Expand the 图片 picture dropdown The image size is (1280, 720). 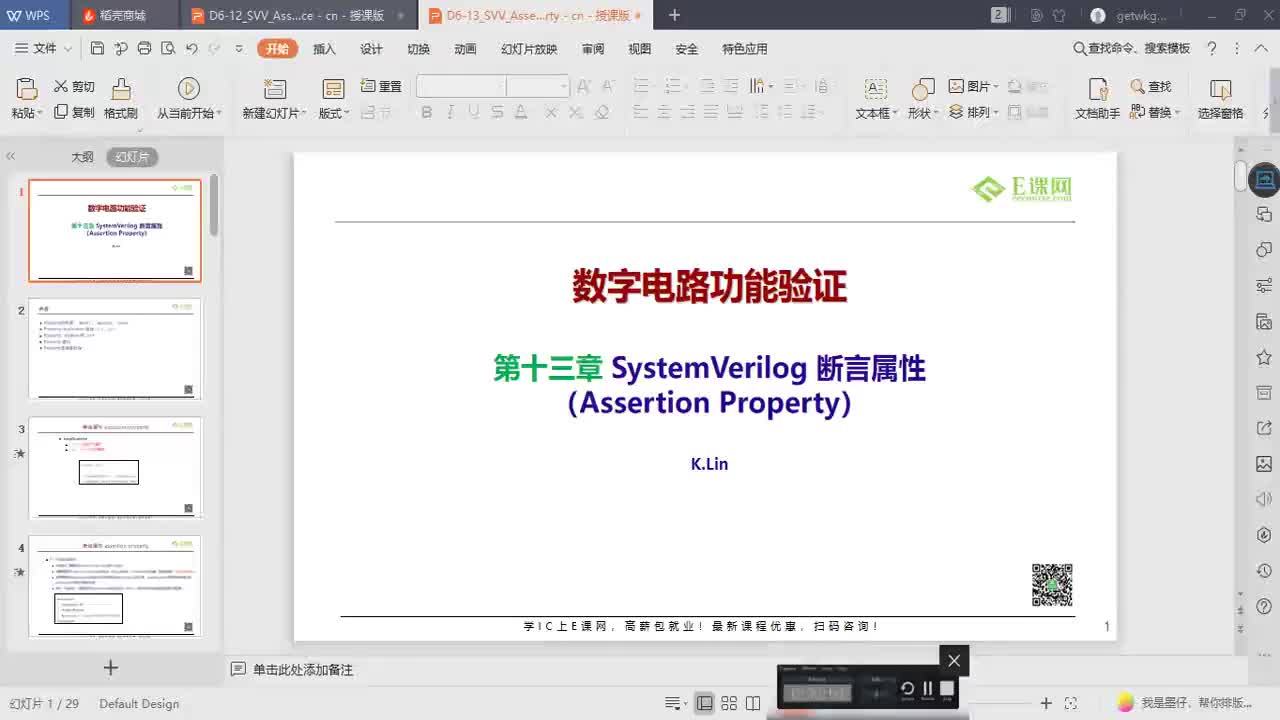[x=996, y=87]
